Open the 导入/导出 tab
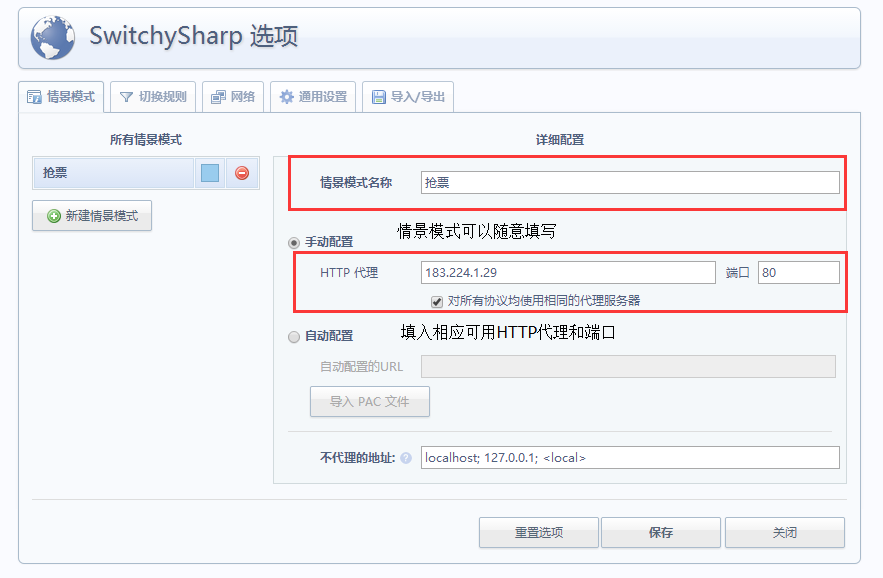Screen dimensions: 883x578 pyautogui.click(x=408, y=97)
